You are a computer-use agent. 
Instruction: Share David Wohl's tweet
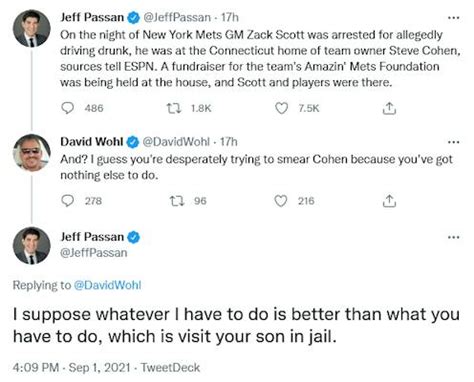pos(389,201)
